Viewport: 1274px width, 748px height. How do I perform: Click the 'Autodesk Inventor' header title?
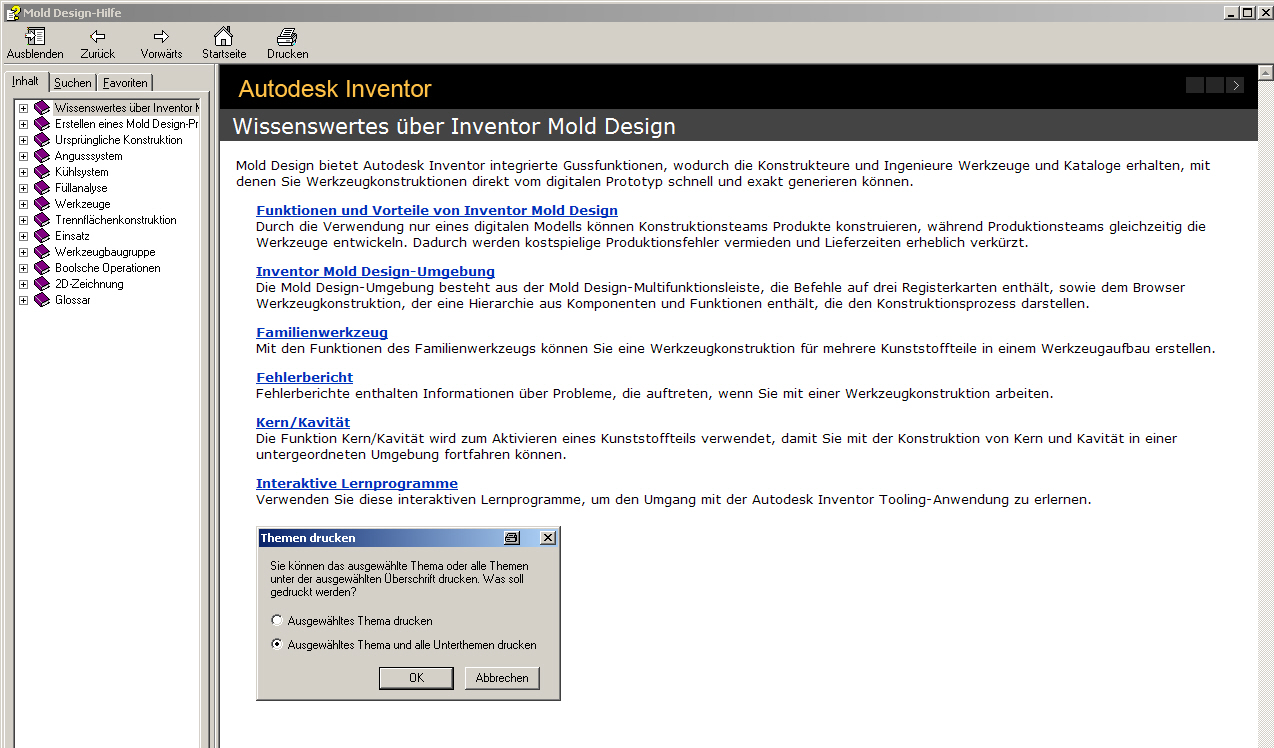tap(335, 89)
